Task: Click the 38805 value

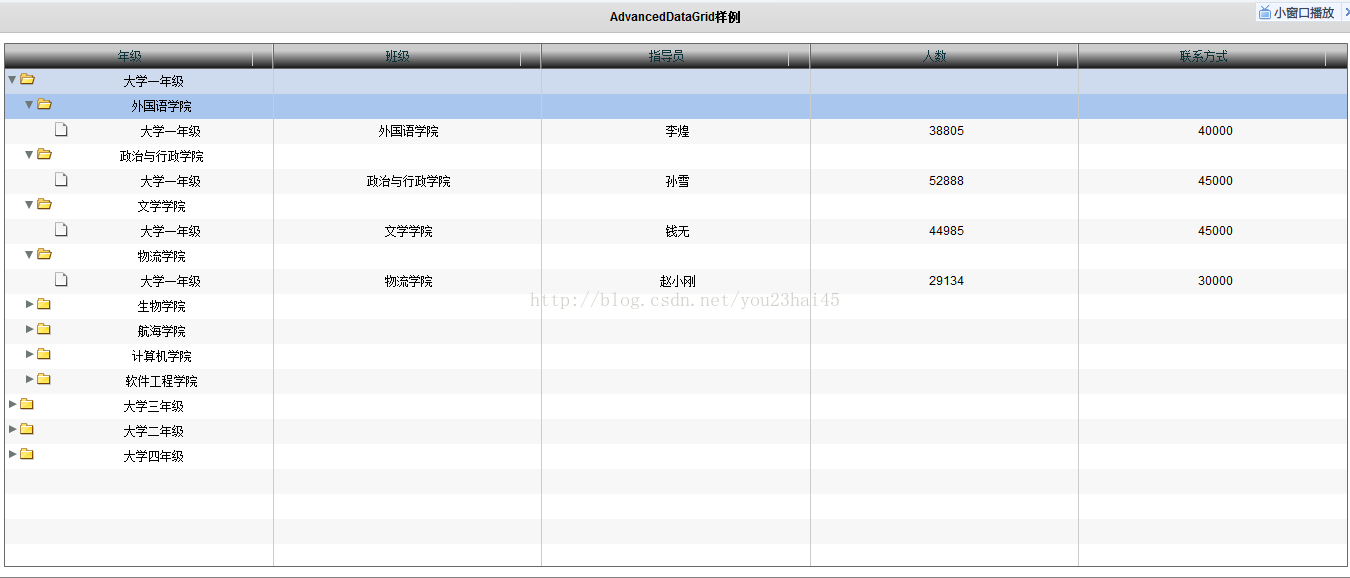Action: click(x=946, y=131)
